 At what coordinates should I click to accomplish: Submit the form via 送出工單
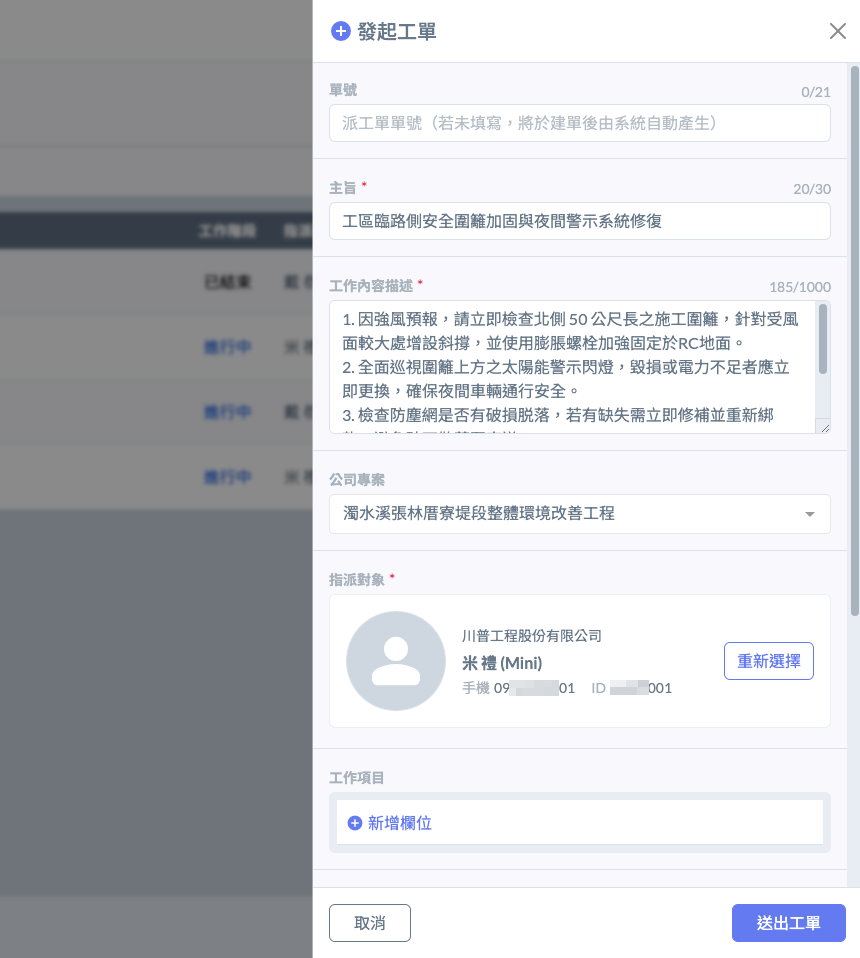coord(788,923)
